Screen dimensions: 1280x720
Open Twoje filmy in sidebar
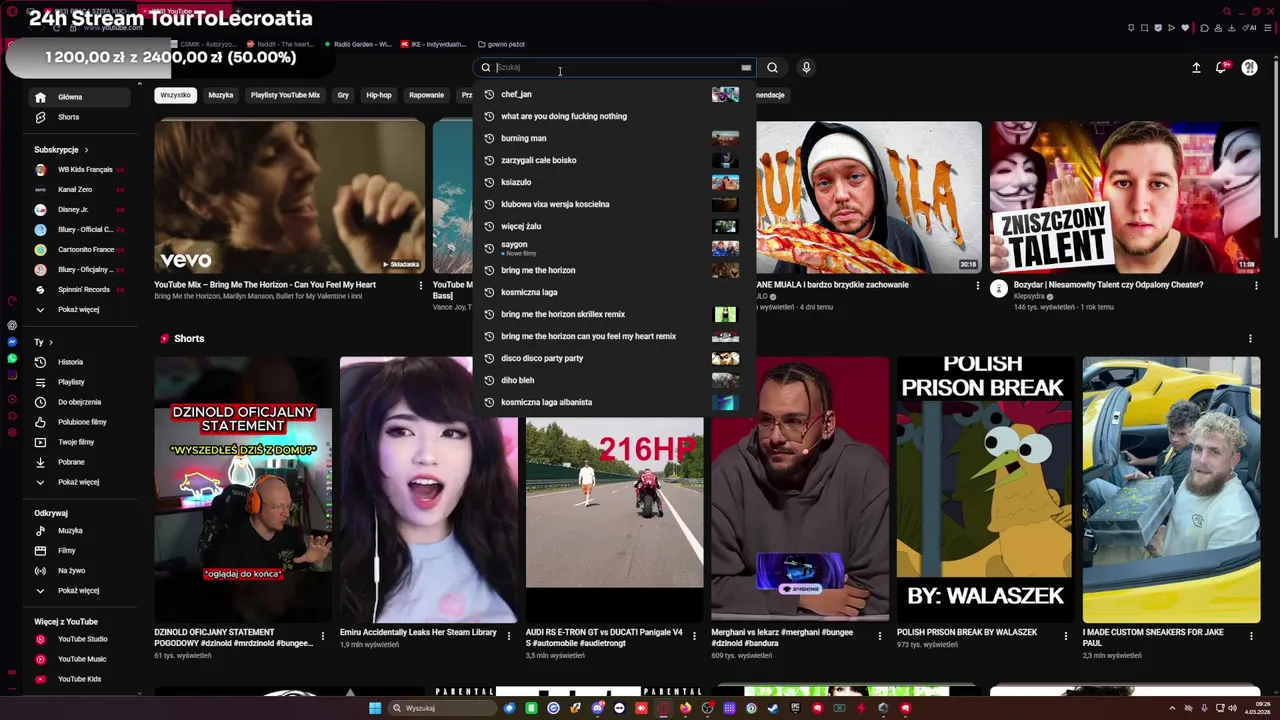(79, 442)
